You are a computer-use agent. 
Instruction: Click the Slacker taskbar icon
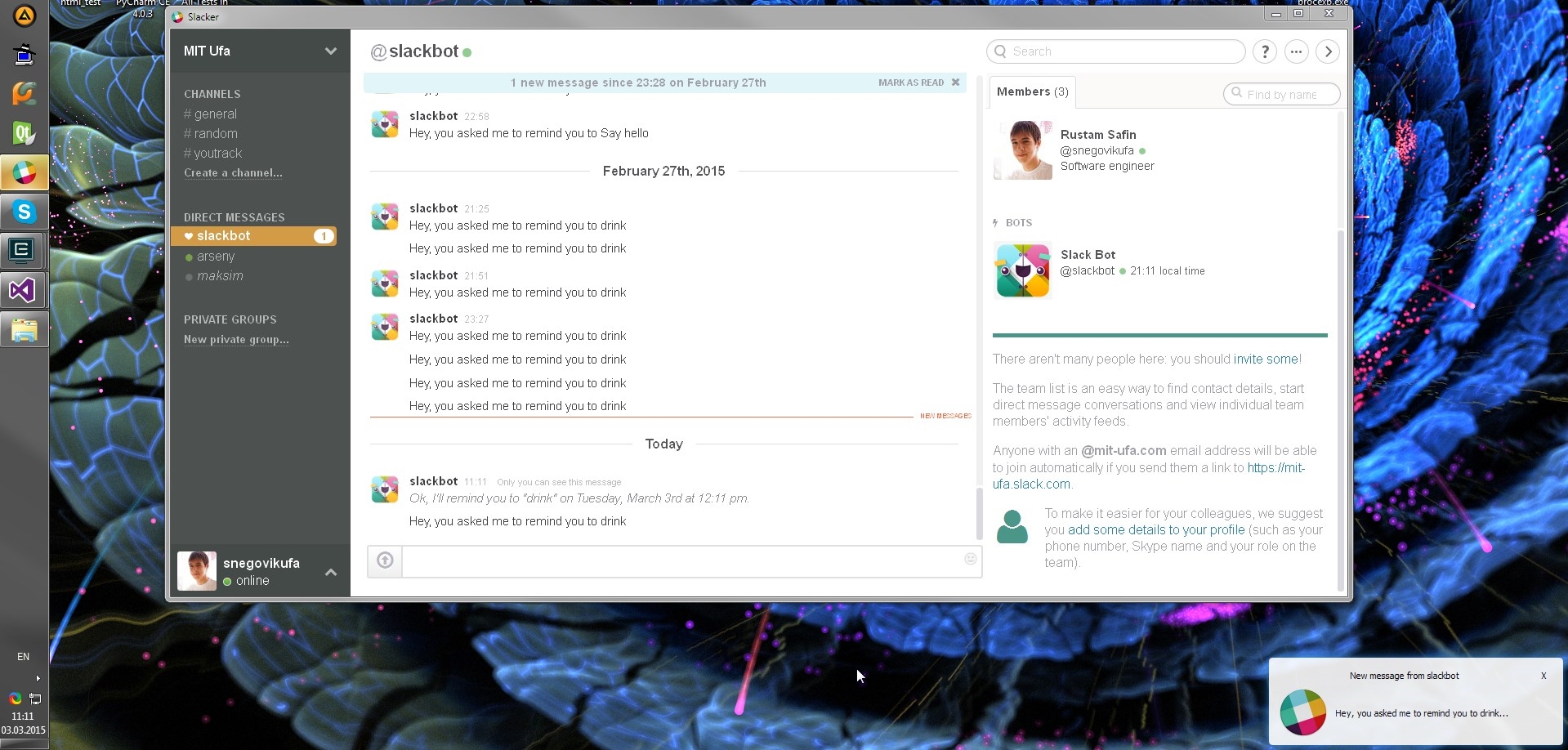click(24, 173)
